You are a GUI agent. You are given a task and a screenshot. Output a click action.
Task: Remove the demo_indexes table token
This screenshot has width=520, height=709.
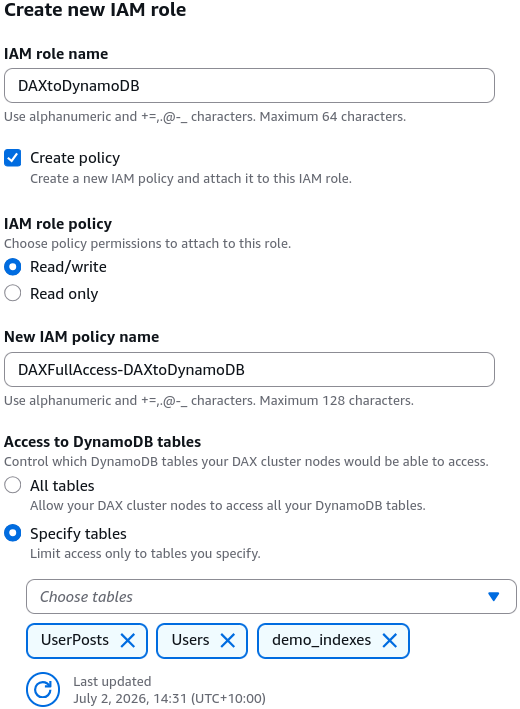pyautogui.click(x=389, y=640)
